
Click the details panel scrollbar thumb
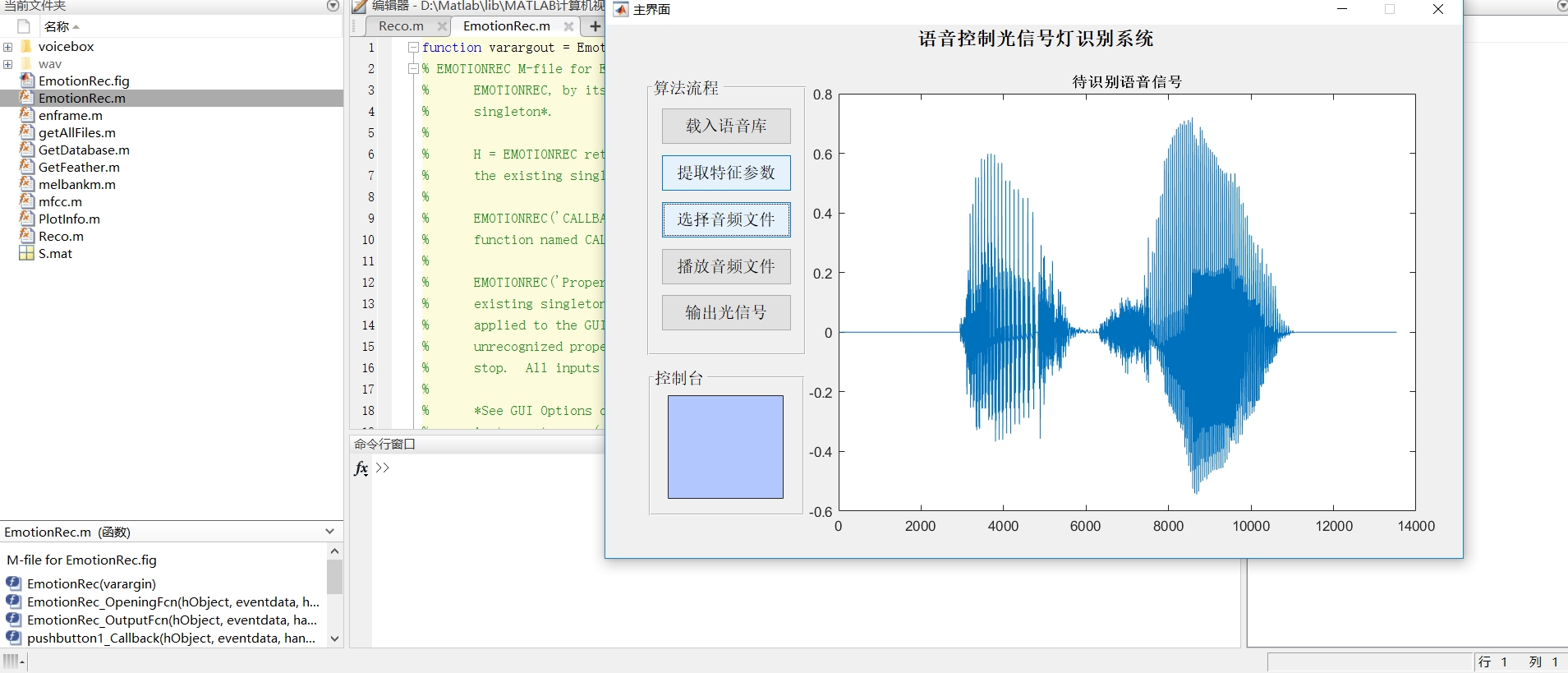pos(334,577)
